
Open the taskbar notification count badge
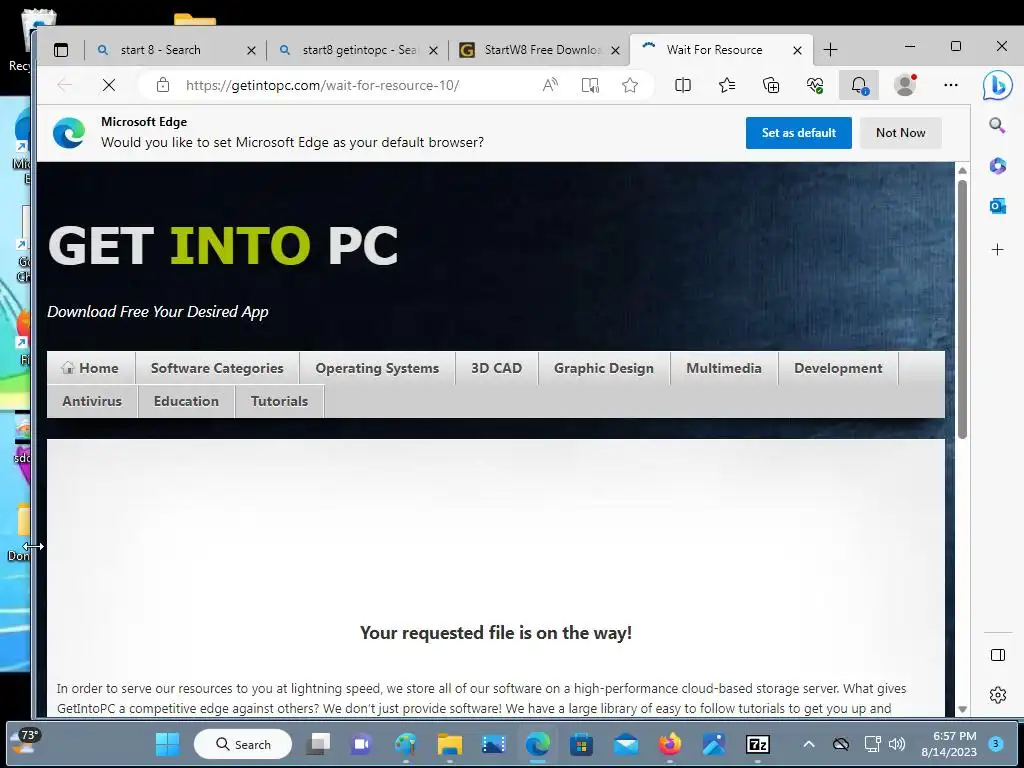(x=996, y=744)
